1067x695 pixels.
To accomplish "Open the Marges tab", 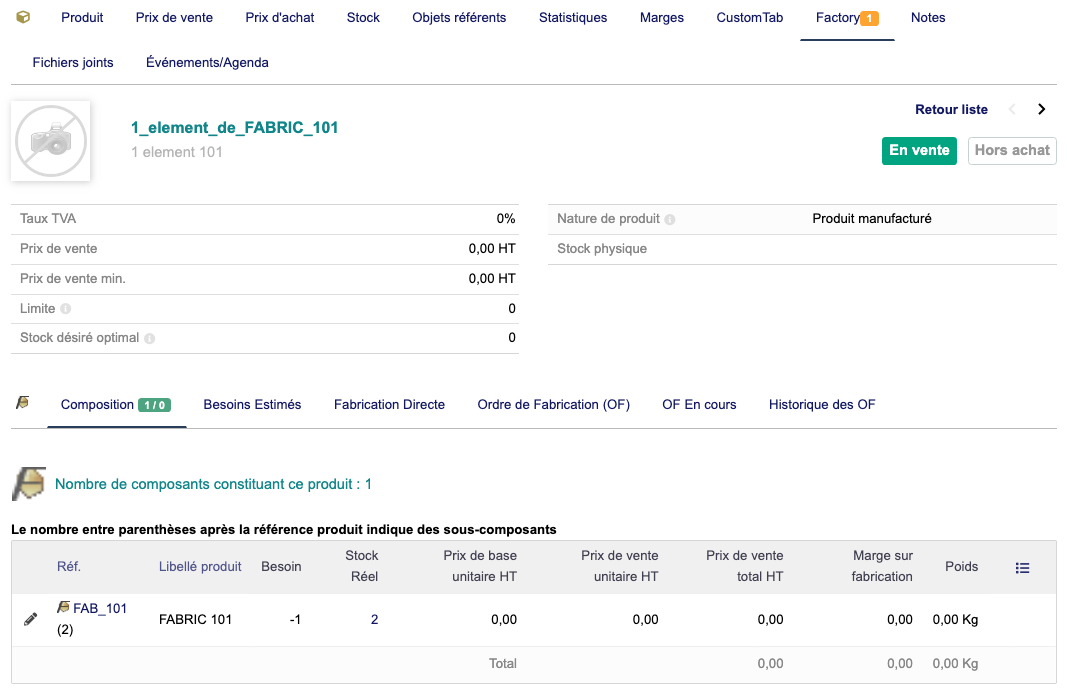I will pyautogui.click(x=661, y=18).
